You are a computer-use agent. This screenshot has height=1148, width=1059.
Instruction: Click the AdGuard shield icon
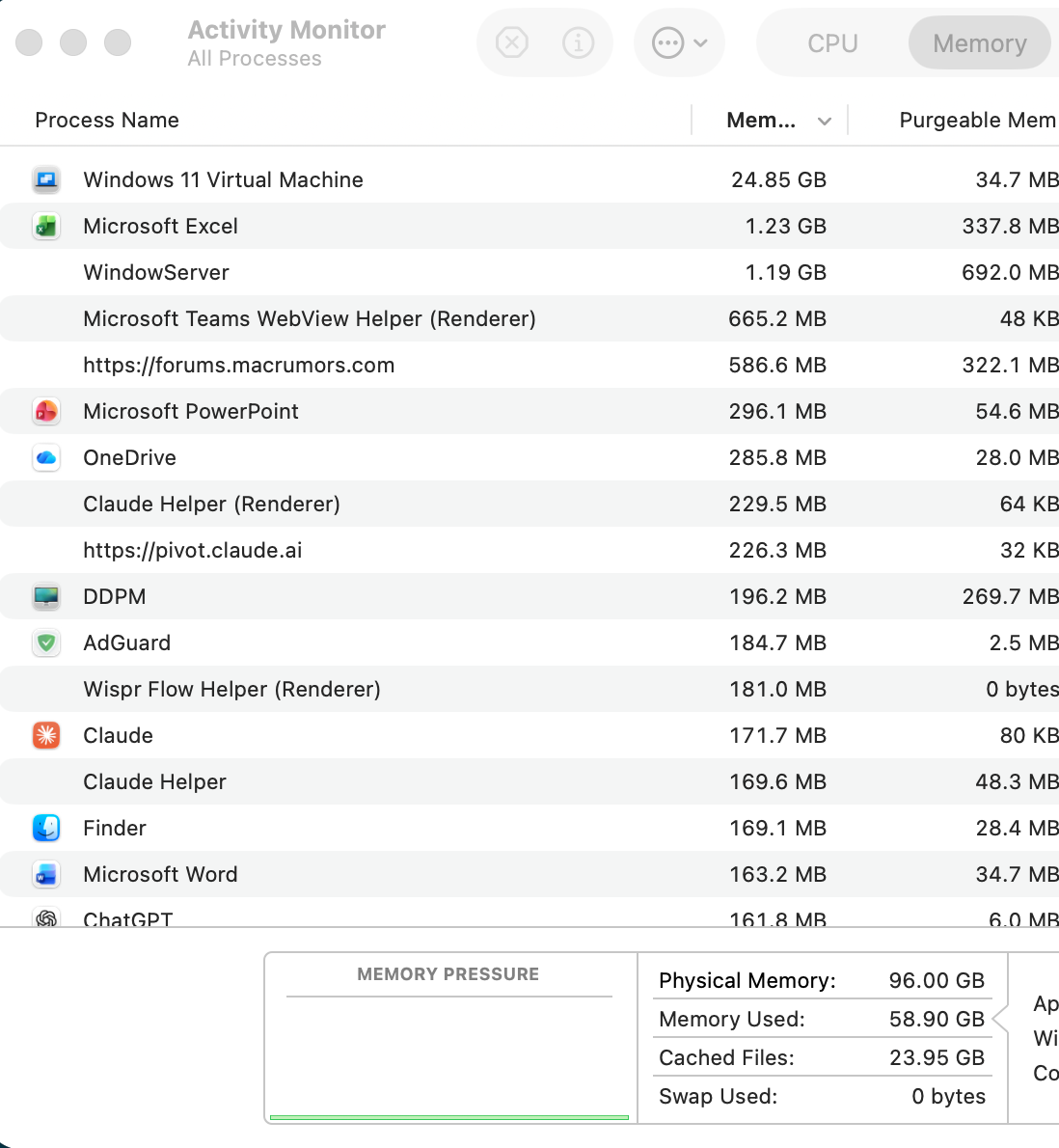tap(46, 642)
